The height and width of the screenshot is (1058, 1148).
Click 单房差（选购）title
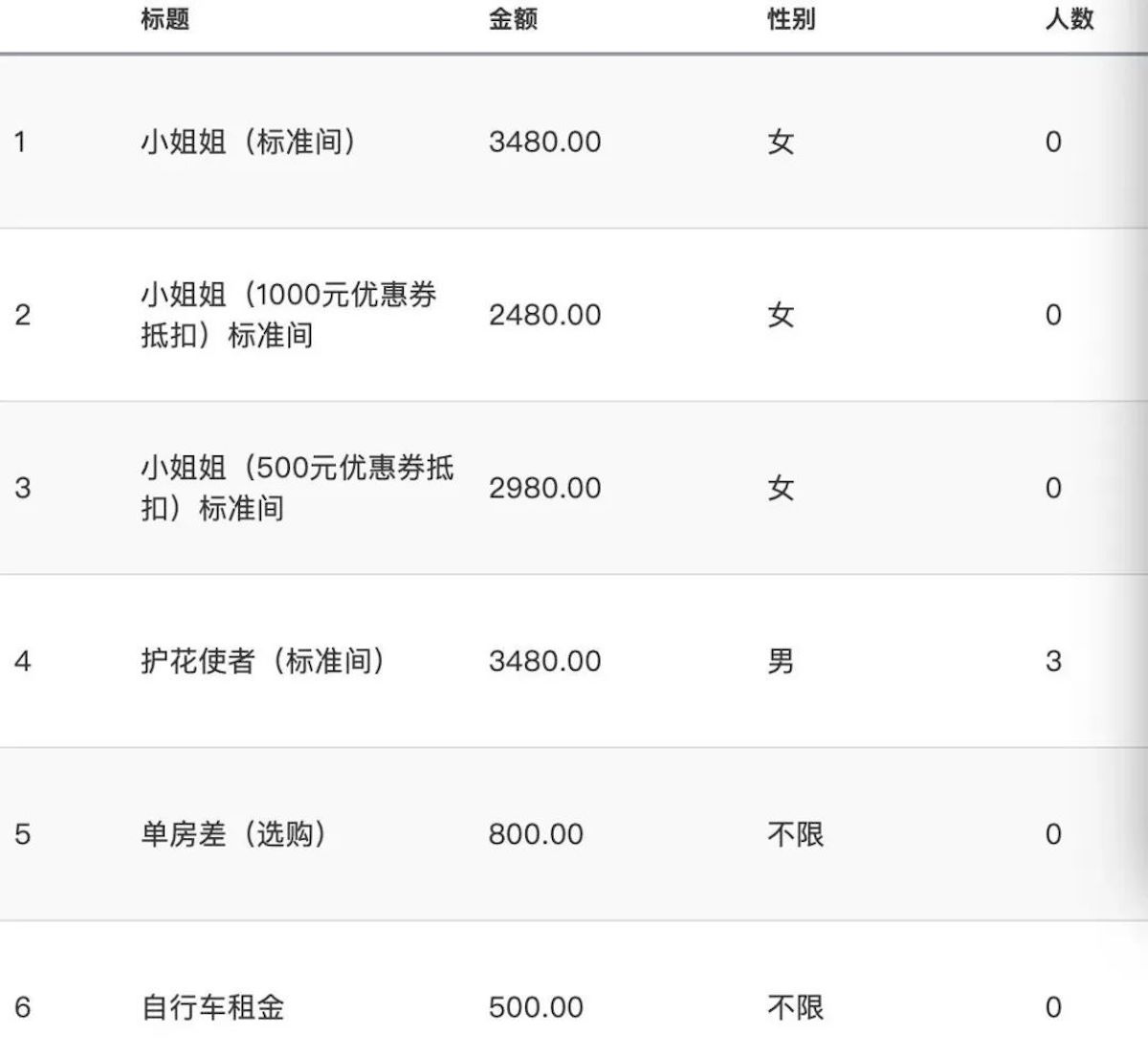click(234, 834)
